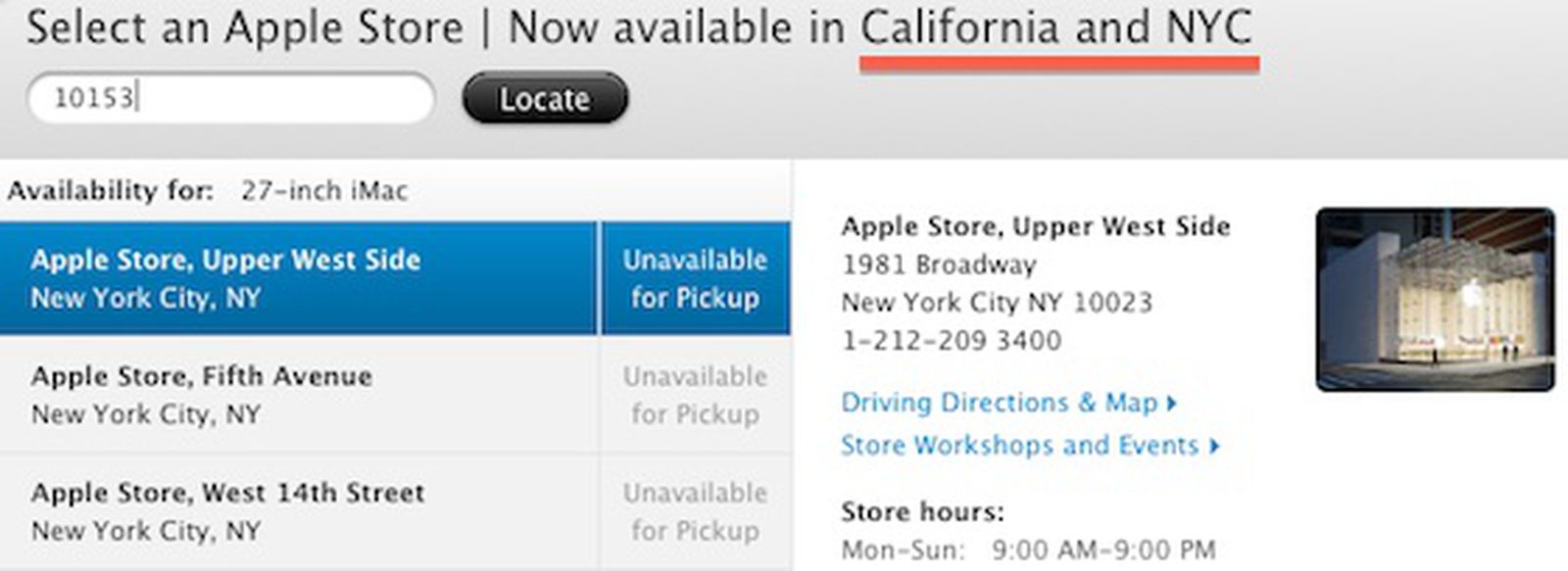1568x571 pixels.
Task: Open Driving Directions & Map
Action: pos(1000,402)
